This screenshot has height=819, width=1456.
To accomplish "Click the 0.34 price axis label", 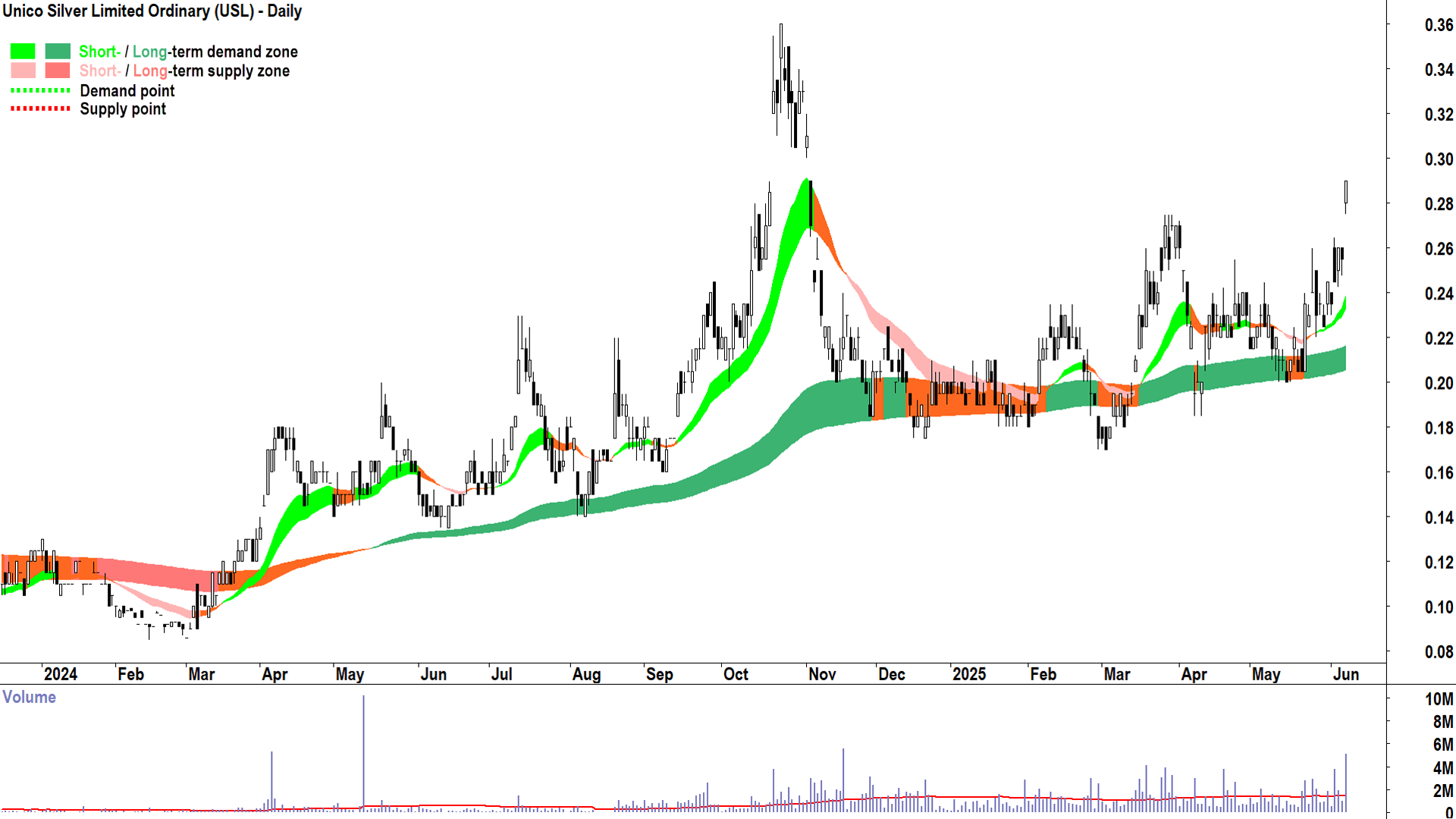I will point(1439,70).
